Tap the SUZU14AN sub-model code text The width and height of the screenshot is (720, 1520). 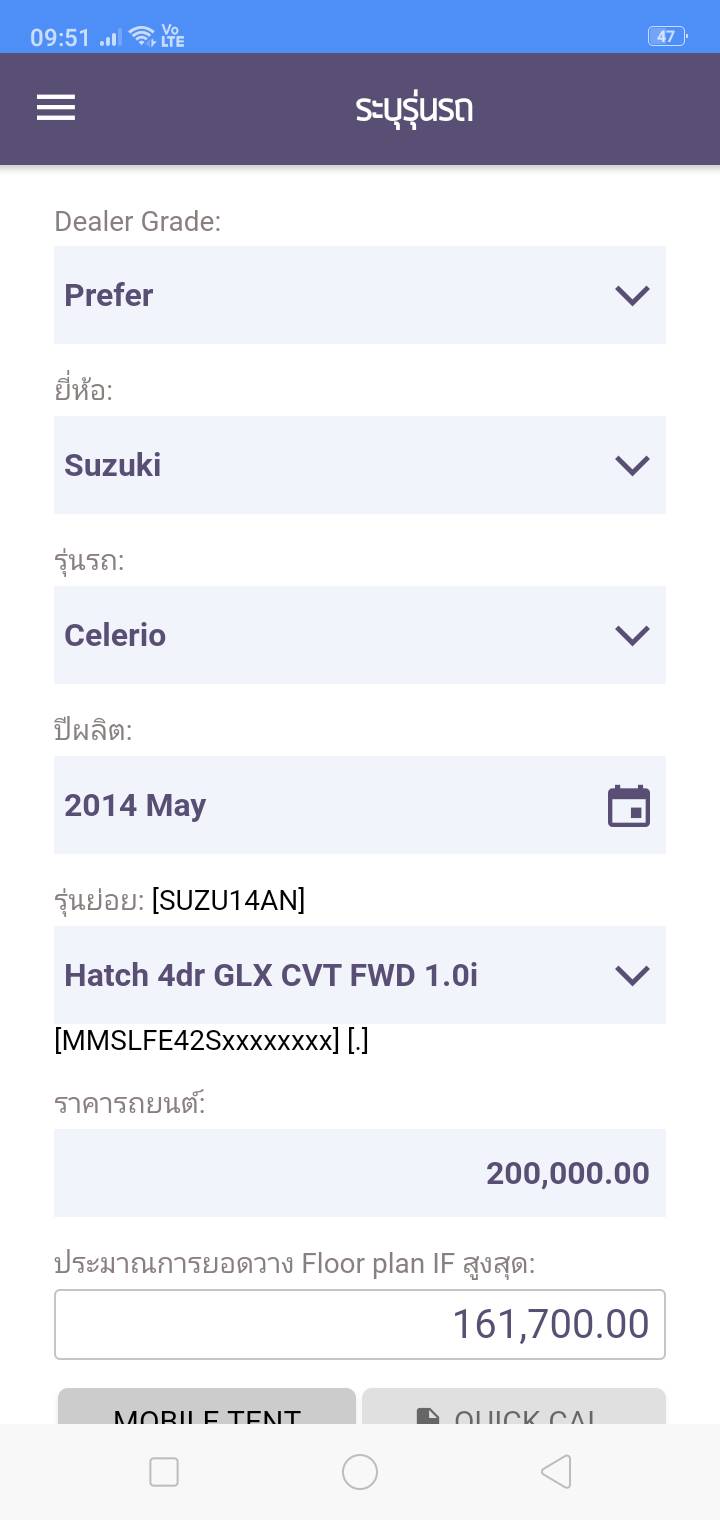[229, 901]
